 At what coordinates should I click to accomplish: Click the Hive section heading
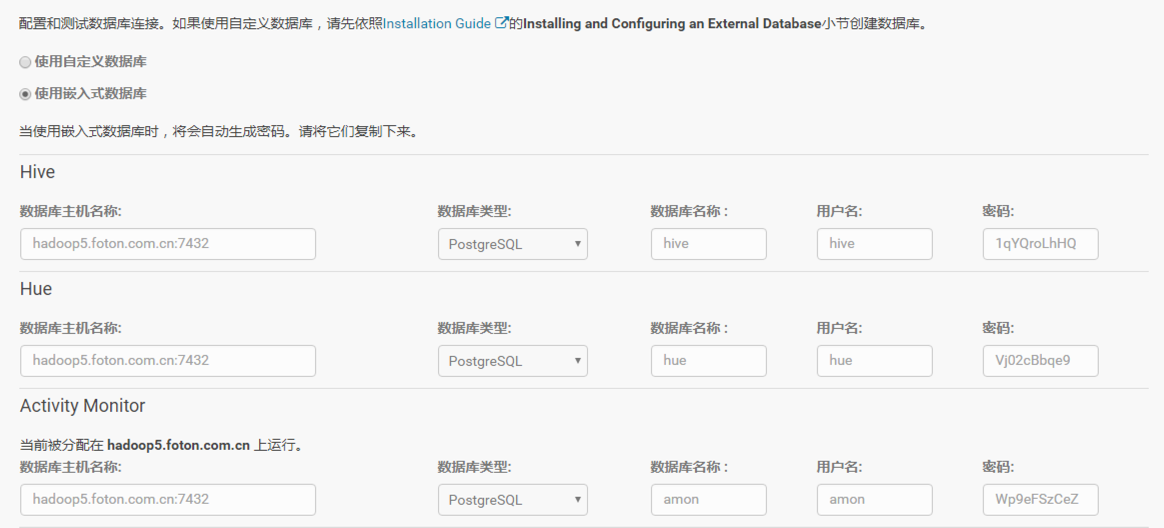click(x=37, y=173)
